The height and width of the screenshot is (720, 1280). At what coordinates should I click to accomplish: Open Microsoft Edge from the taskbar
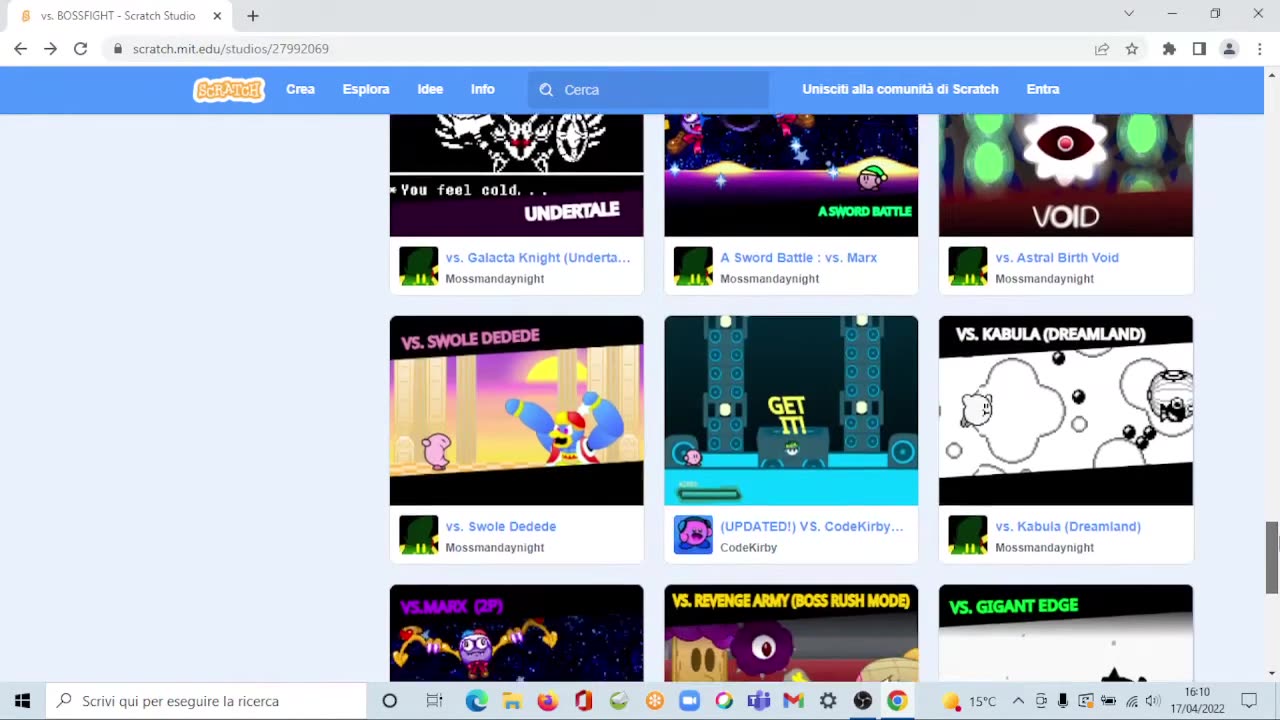pos(476,701)
